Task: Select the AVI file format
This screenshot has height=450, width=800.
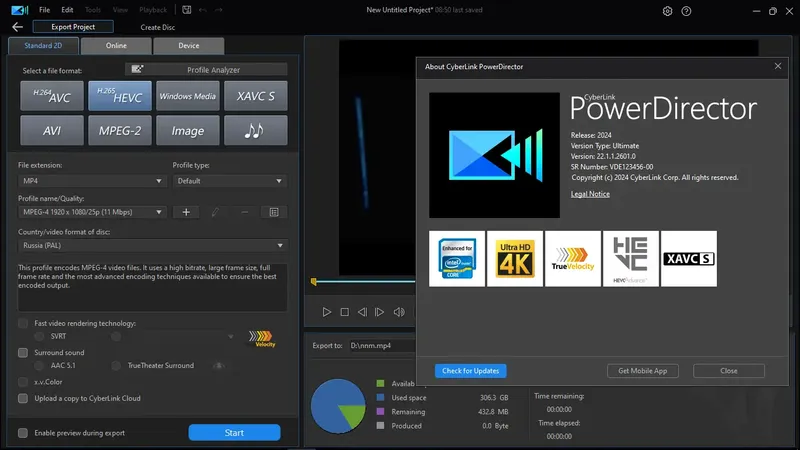Action: [x=52, y=131]
